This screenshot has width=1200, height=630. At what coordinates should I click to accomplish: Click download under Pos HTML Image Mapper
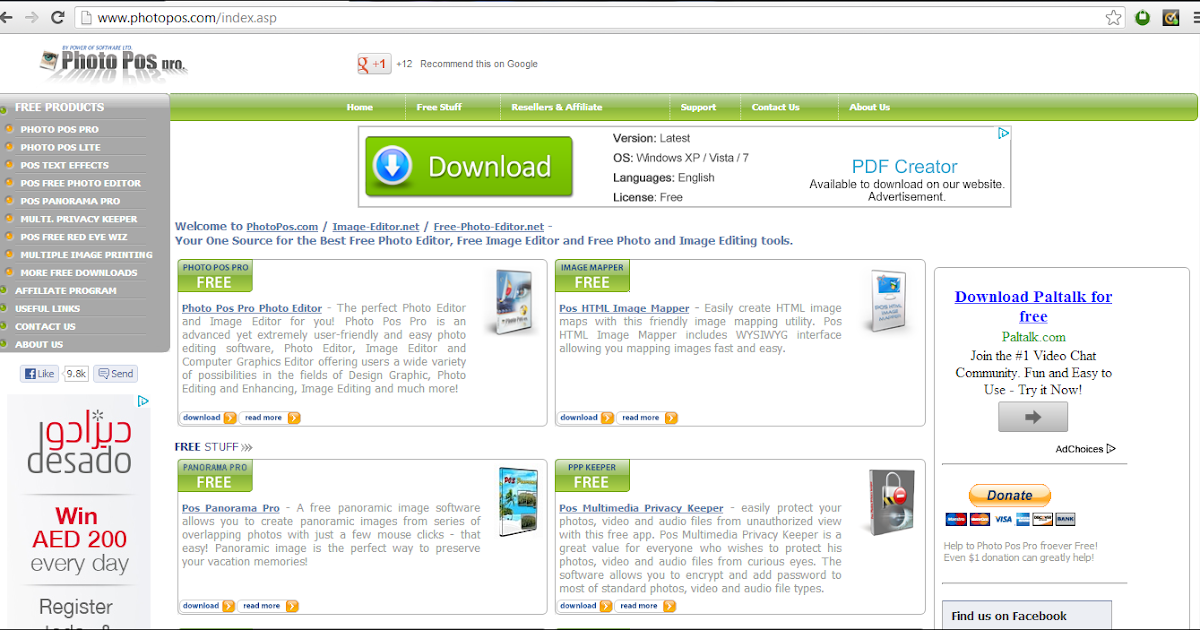coord(586,418)
